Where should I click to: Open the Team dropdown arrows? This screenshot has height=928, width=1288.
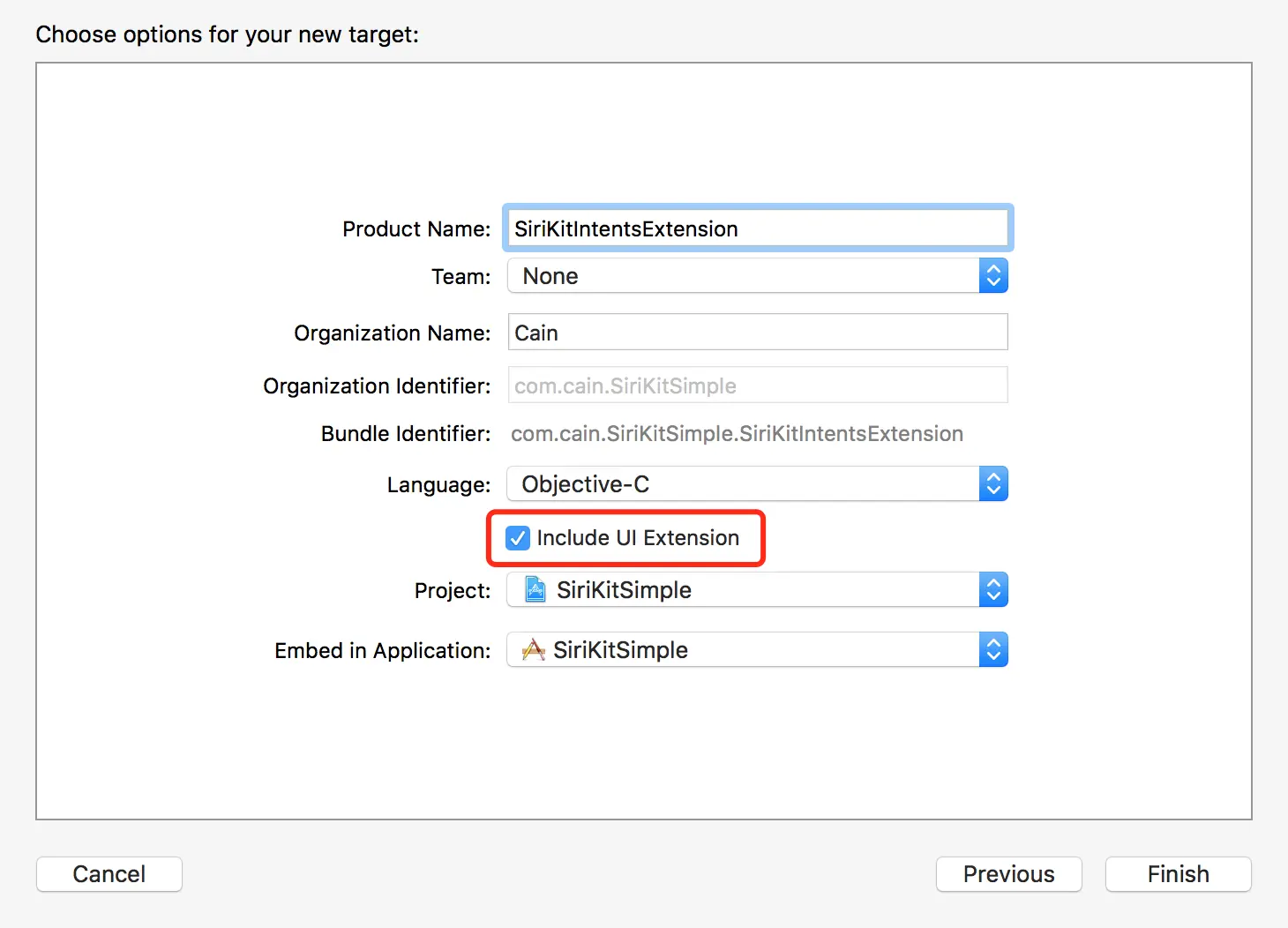coord(993,276)
